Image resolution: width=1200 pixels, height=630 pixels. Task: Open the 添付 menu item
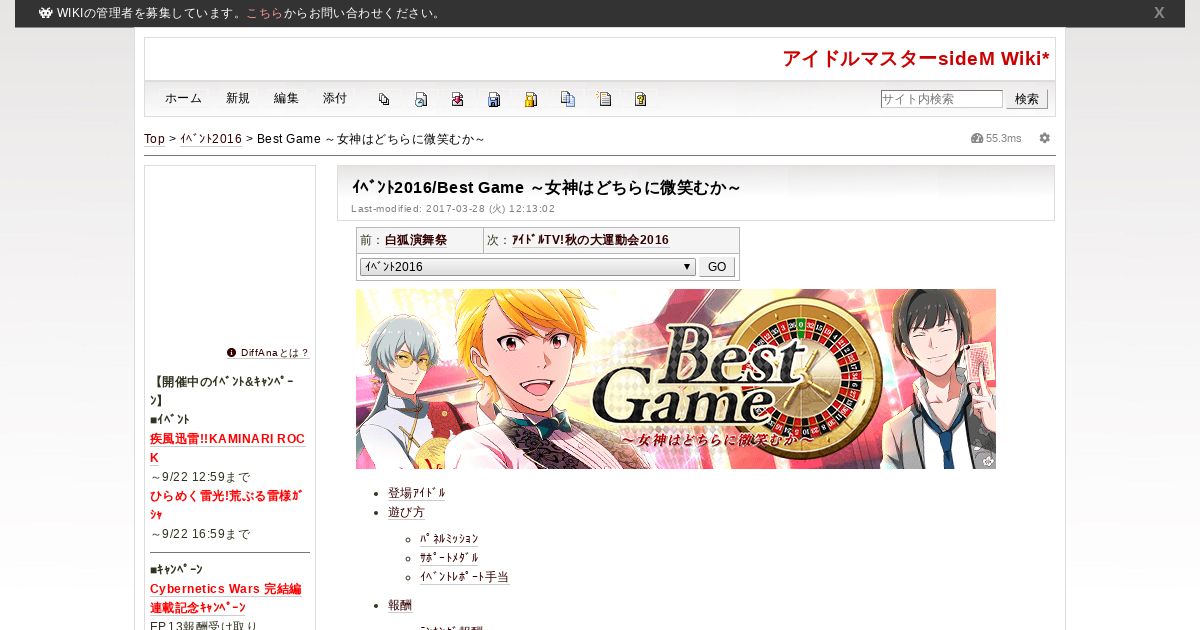coord(335,99)
